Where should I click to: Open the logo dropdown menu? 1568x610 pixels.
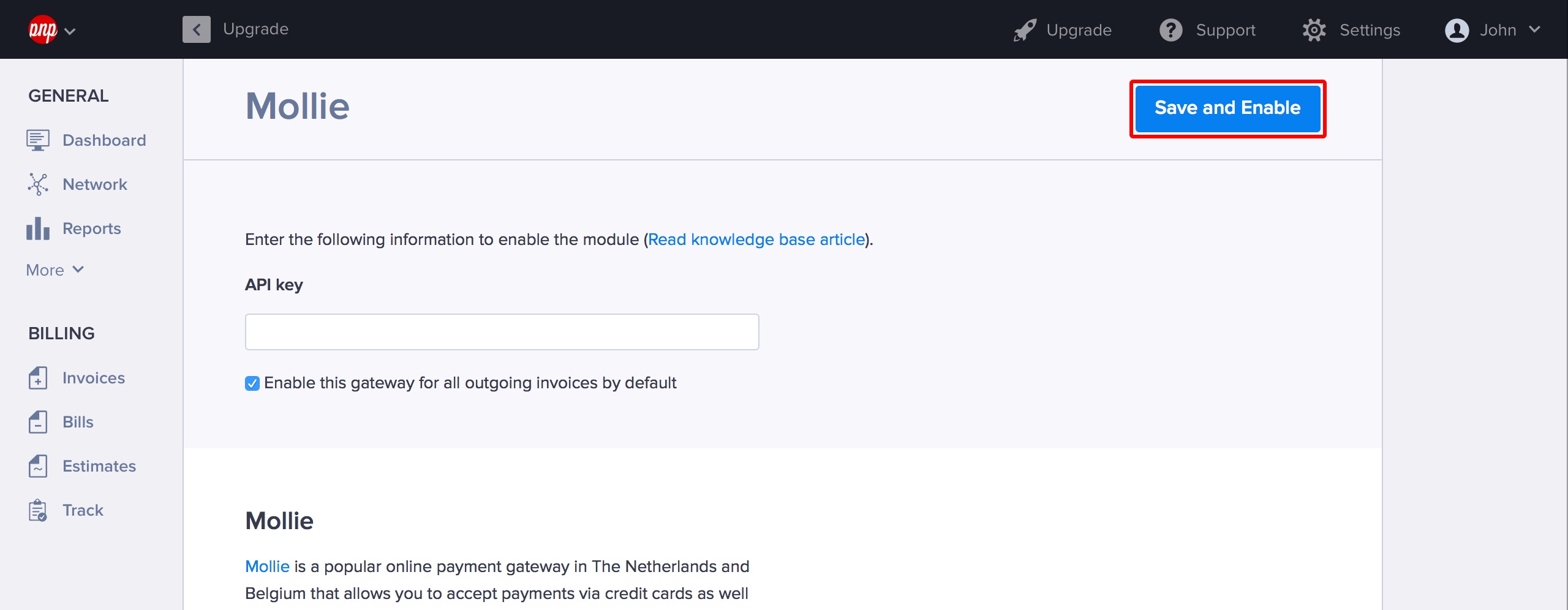[52, 30]
